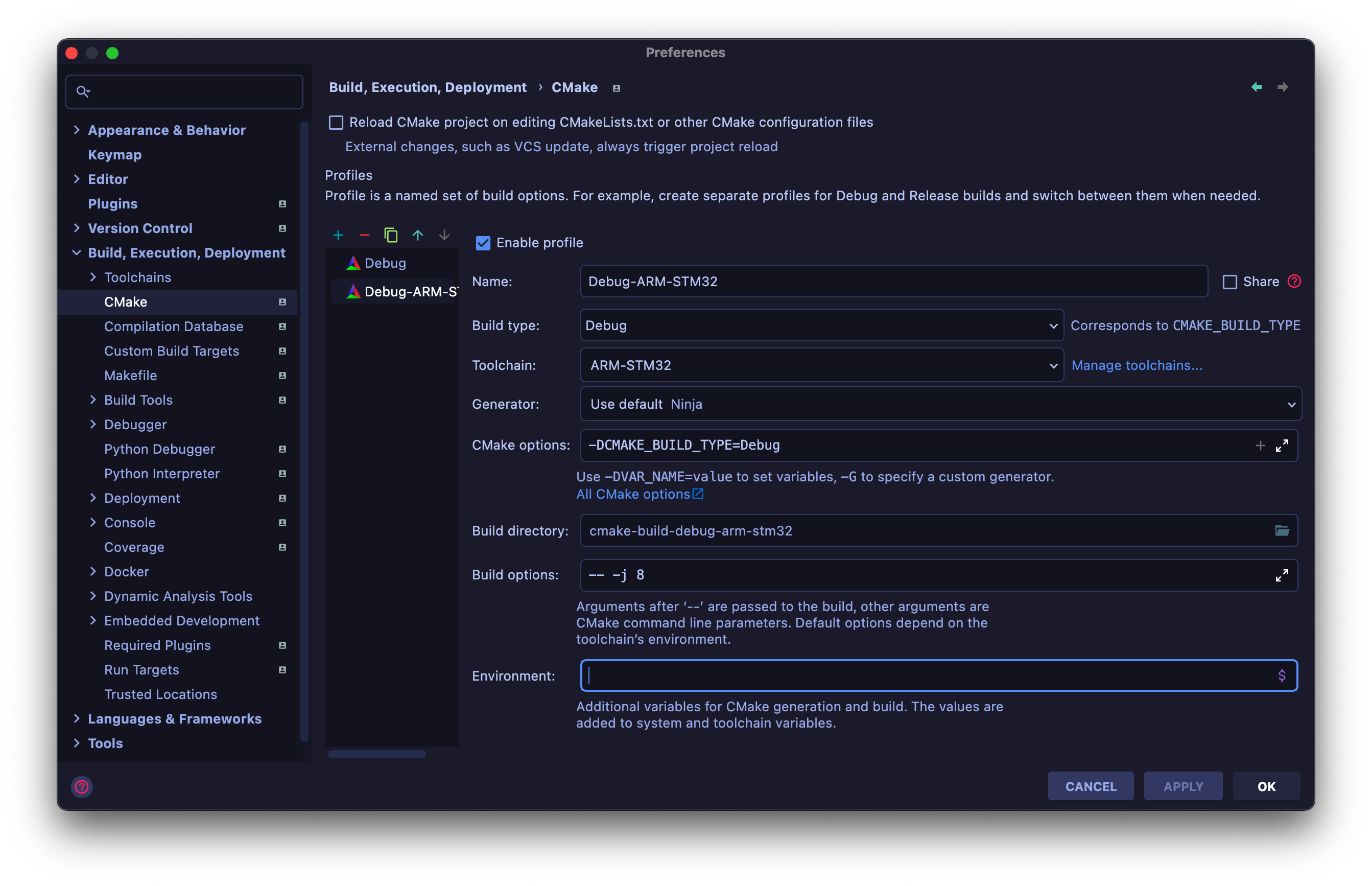Open Makefile settings page

131,376
